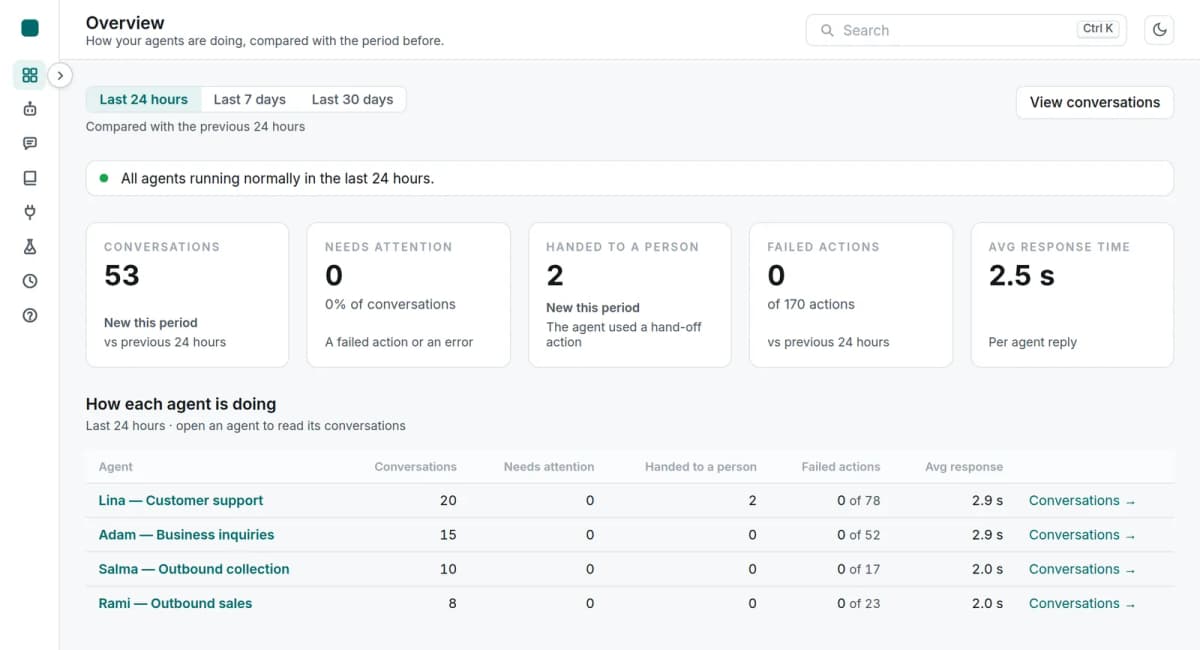Open the Conversations link in Rami's row
Screen dimensions: 1200x650
point(1082,603)
